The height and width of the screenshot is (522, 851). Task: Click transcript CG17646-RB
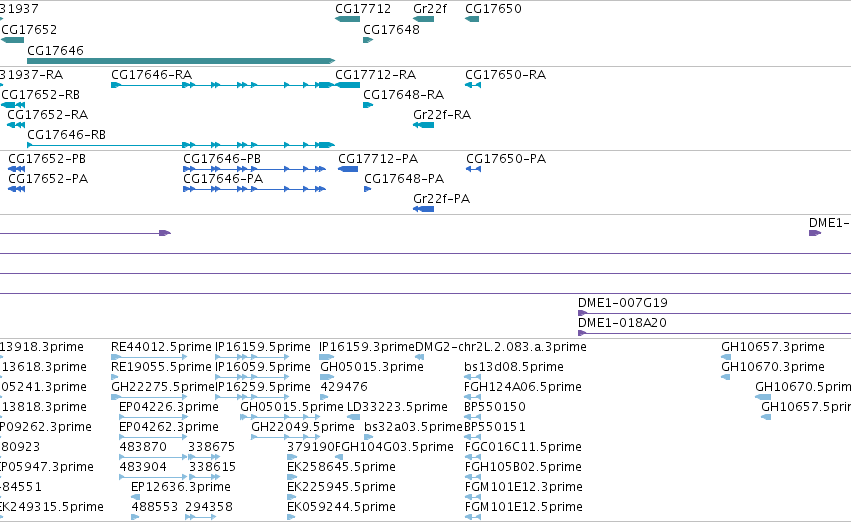181,145
